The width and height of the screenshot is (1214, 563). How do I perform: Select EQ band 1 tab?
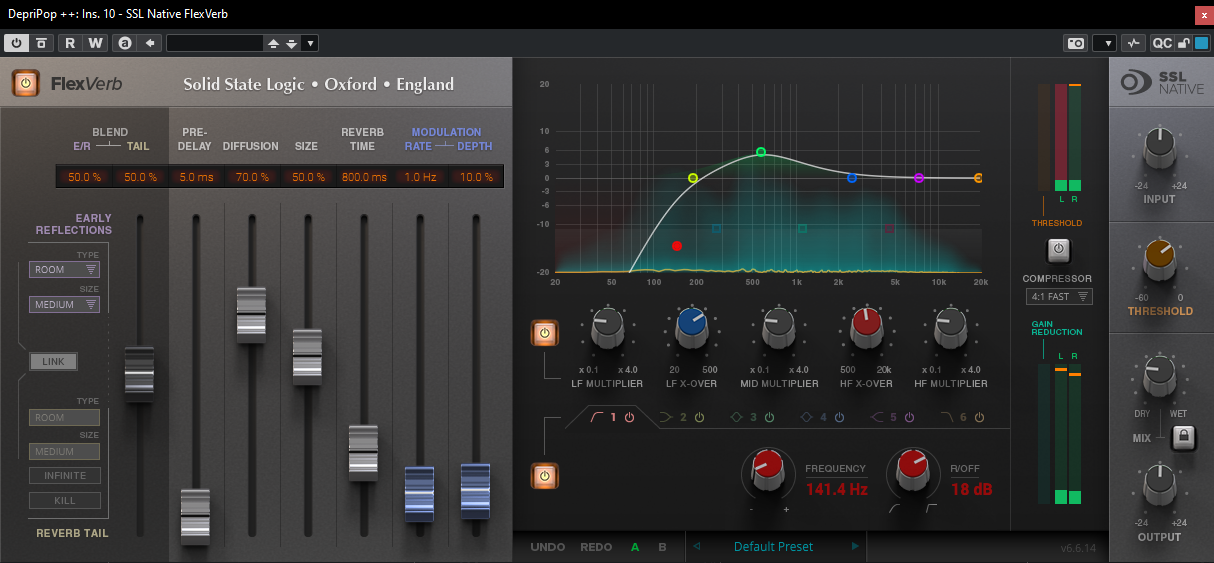pyautogui.click(x=611, y=417)
